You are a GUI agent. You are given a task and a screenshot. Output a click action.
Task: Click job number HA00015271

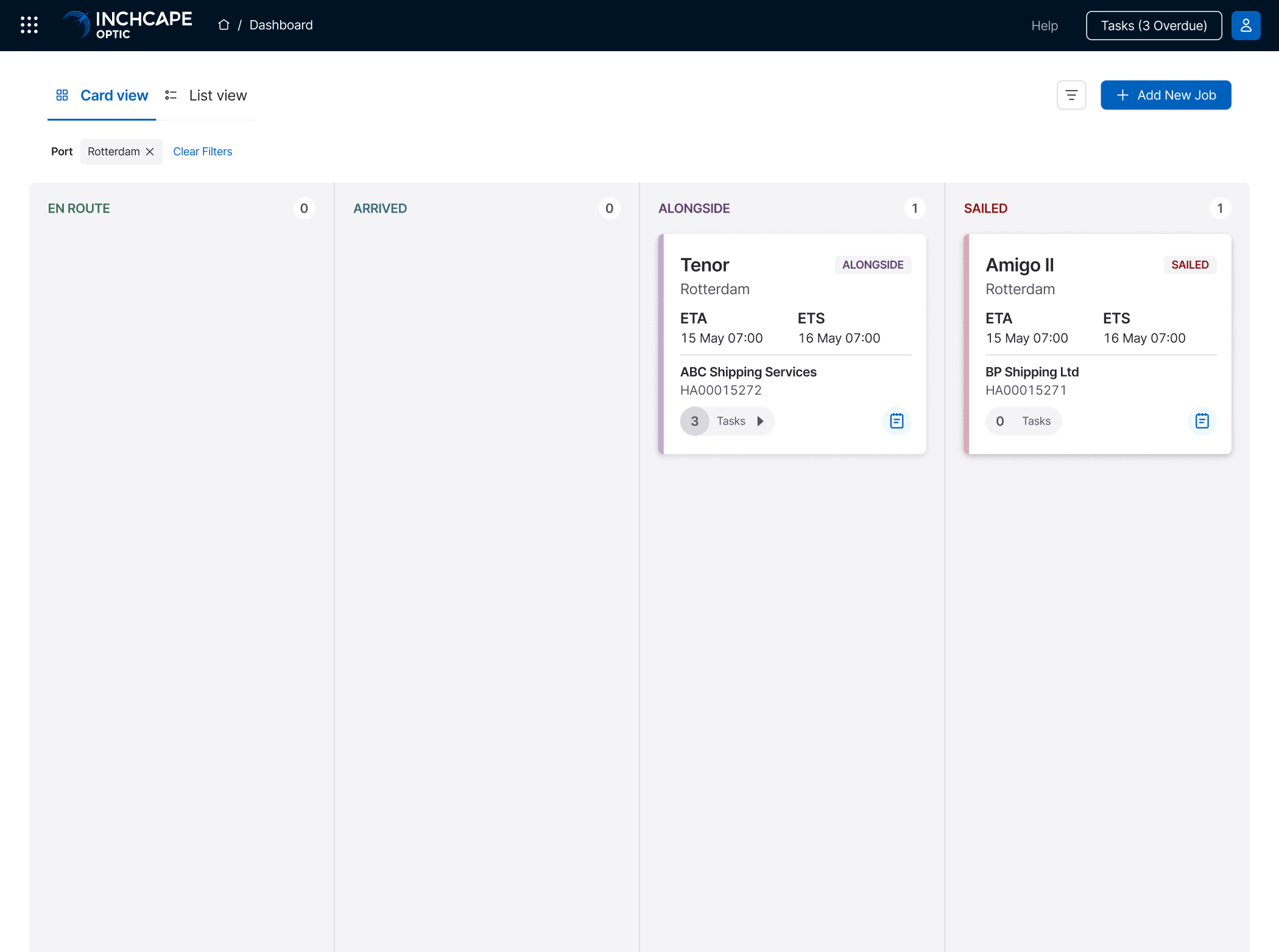coord(1026,390)
